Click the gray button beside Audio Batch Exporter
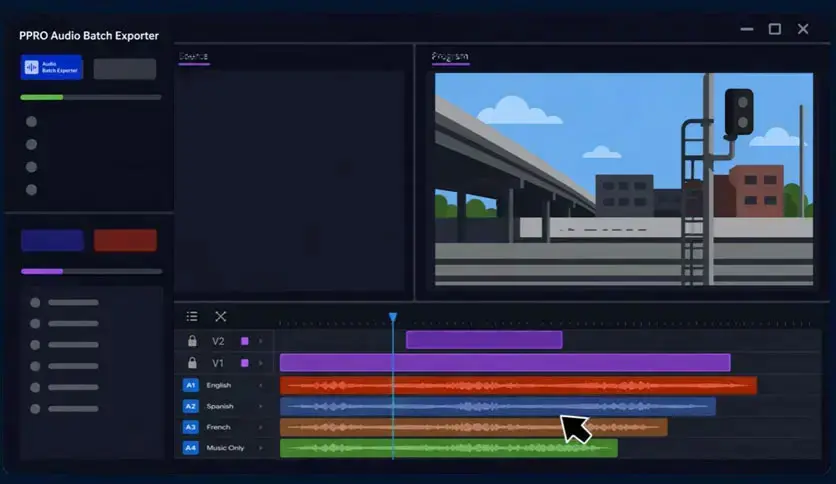Screen dimensions: 836x484 [125, 69]
